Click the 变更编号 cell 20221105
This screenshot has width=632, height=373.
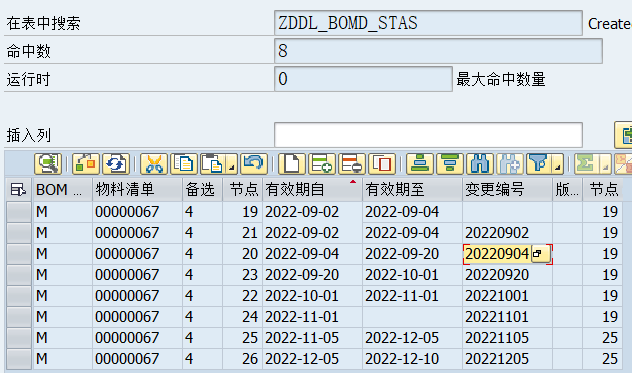(507, 338)
